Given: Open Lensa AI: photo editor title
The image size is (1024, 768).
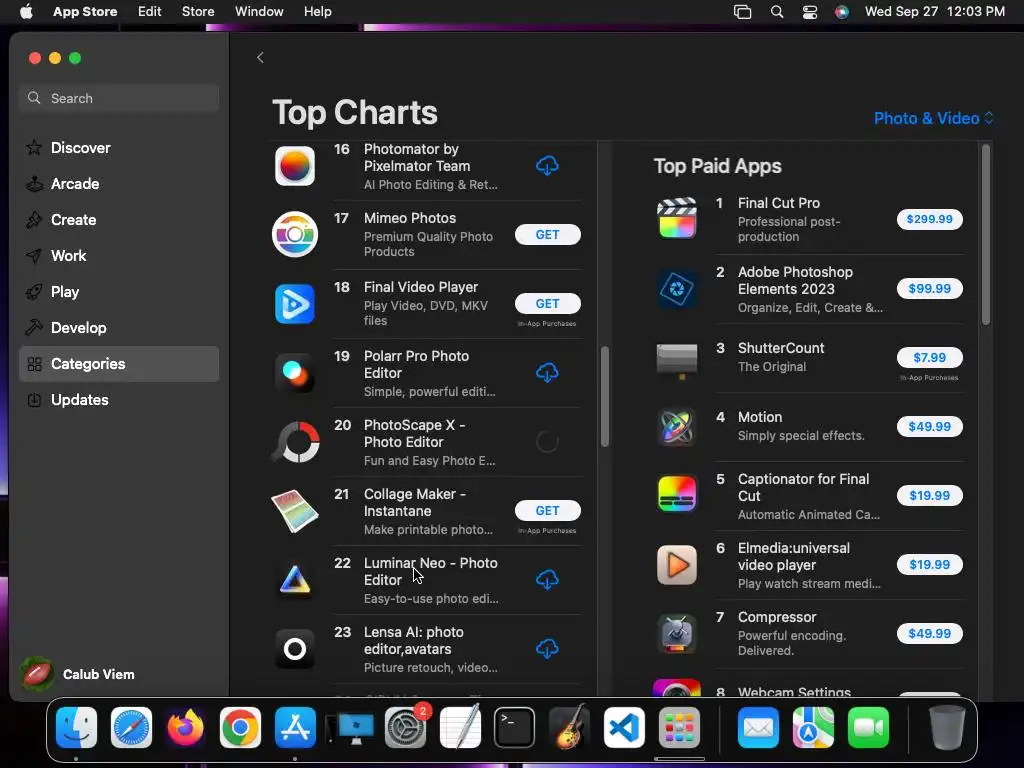Looking at the screenshot, I should (413, 641).
